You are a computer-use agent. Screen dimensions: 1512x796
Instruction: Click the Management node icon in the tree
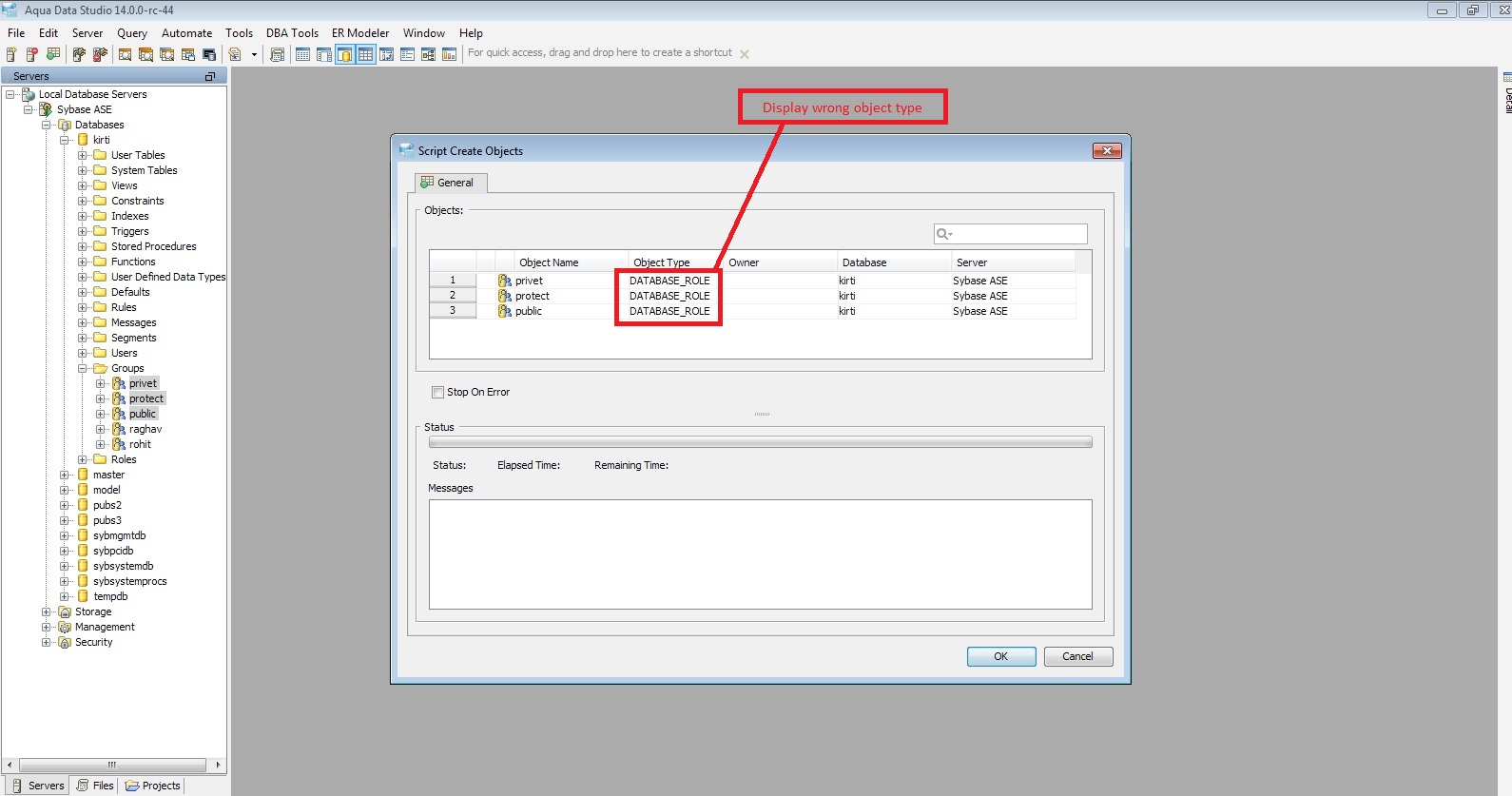pos(65,627)
